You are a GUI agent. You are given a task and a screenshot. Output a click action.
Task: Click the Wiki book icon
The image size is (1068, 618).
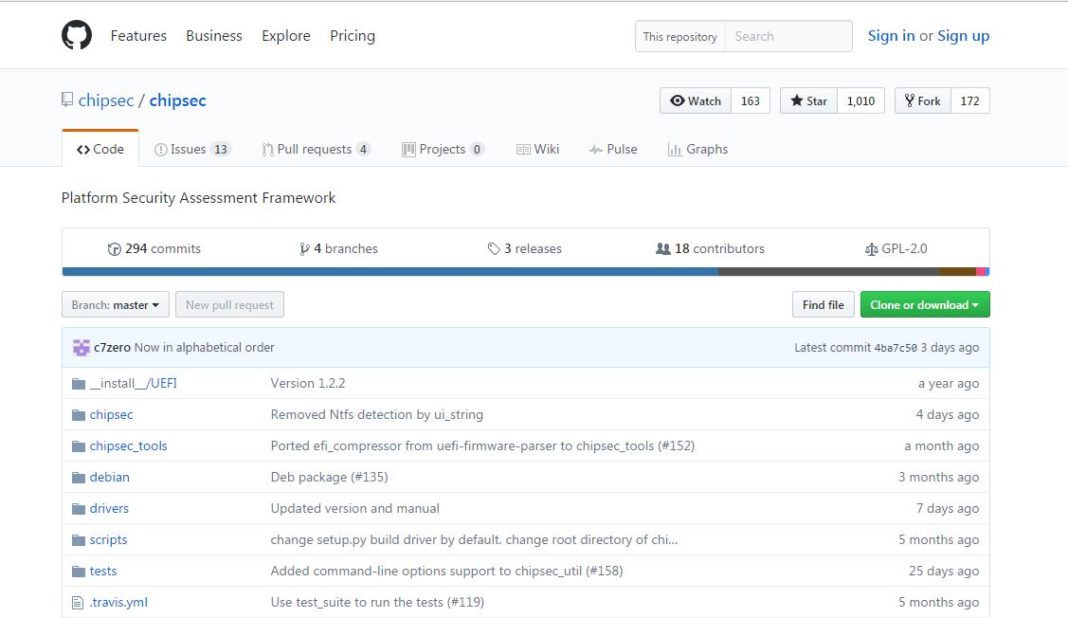[523, 150]
